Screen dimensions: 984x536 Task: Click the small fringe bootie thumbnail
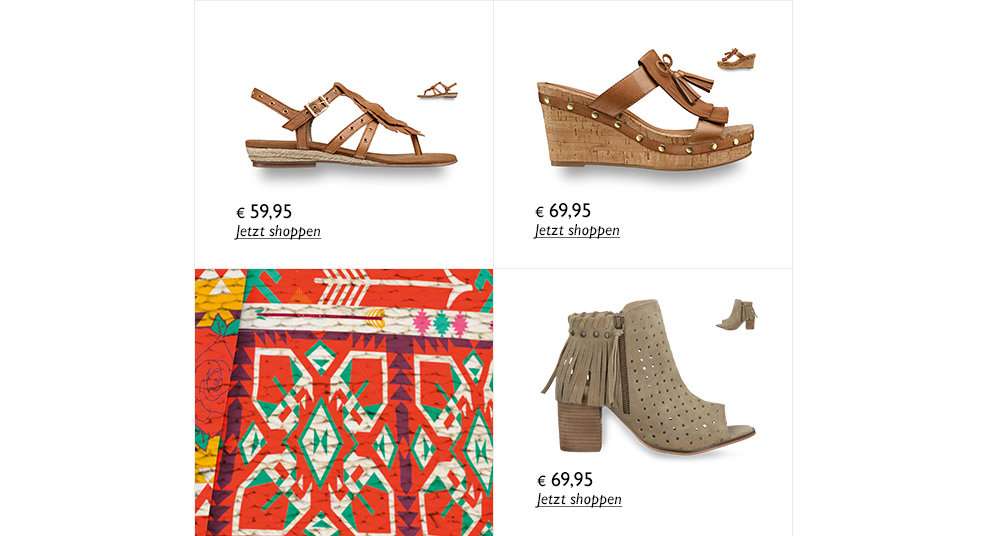[x=737, y=314]
